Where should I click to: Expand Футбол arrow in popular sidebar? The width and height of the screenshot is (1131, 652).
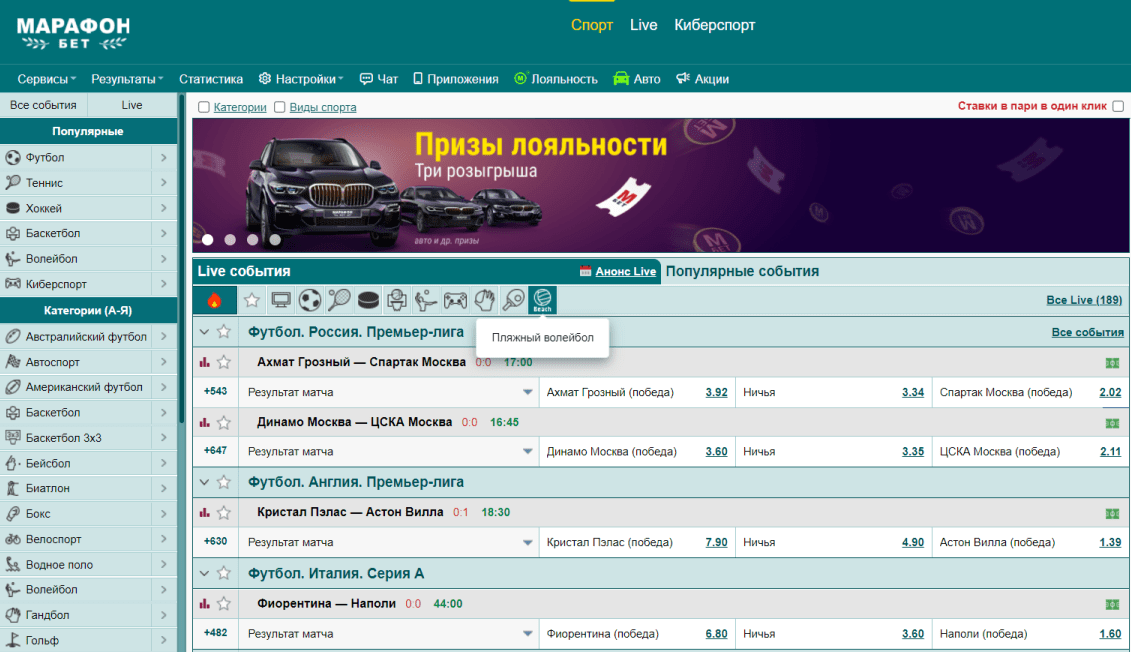(164, 157)
